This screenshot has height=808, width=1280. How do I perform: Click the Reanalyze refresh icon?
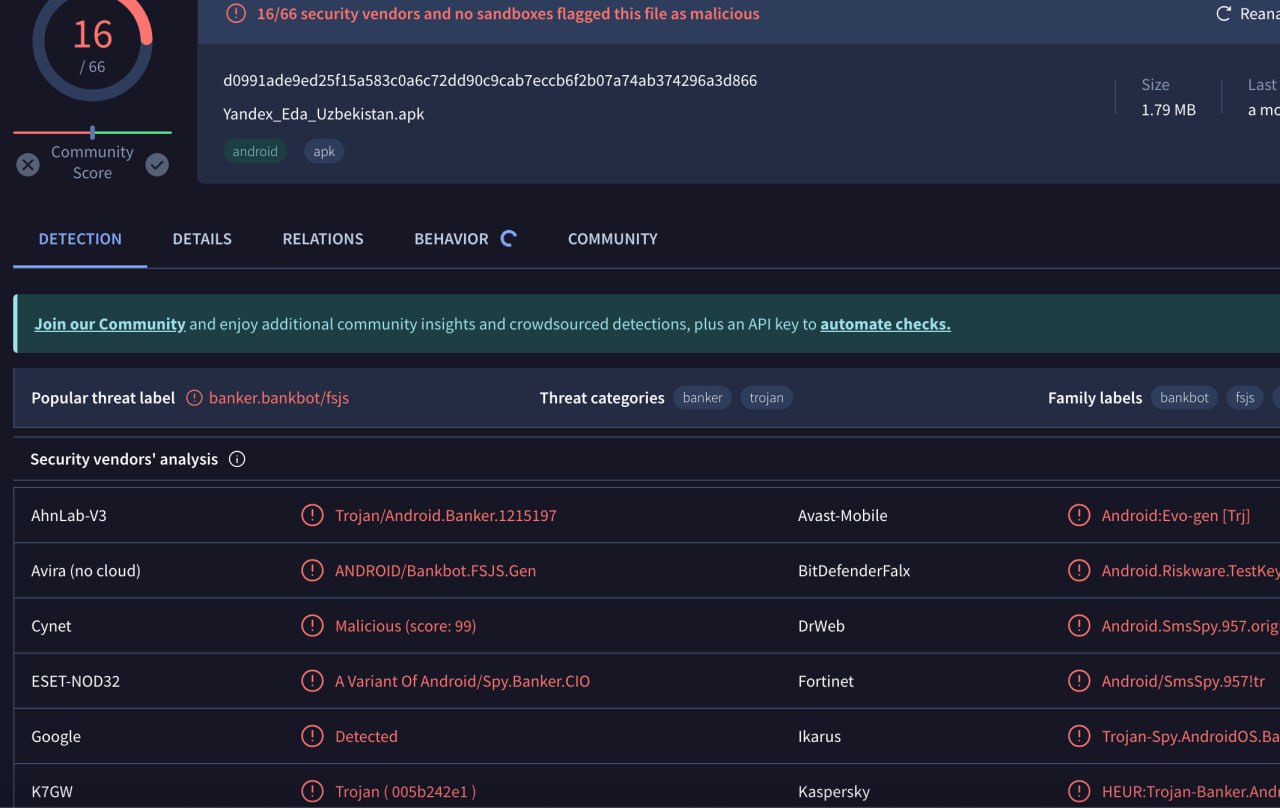point(1223,14)
